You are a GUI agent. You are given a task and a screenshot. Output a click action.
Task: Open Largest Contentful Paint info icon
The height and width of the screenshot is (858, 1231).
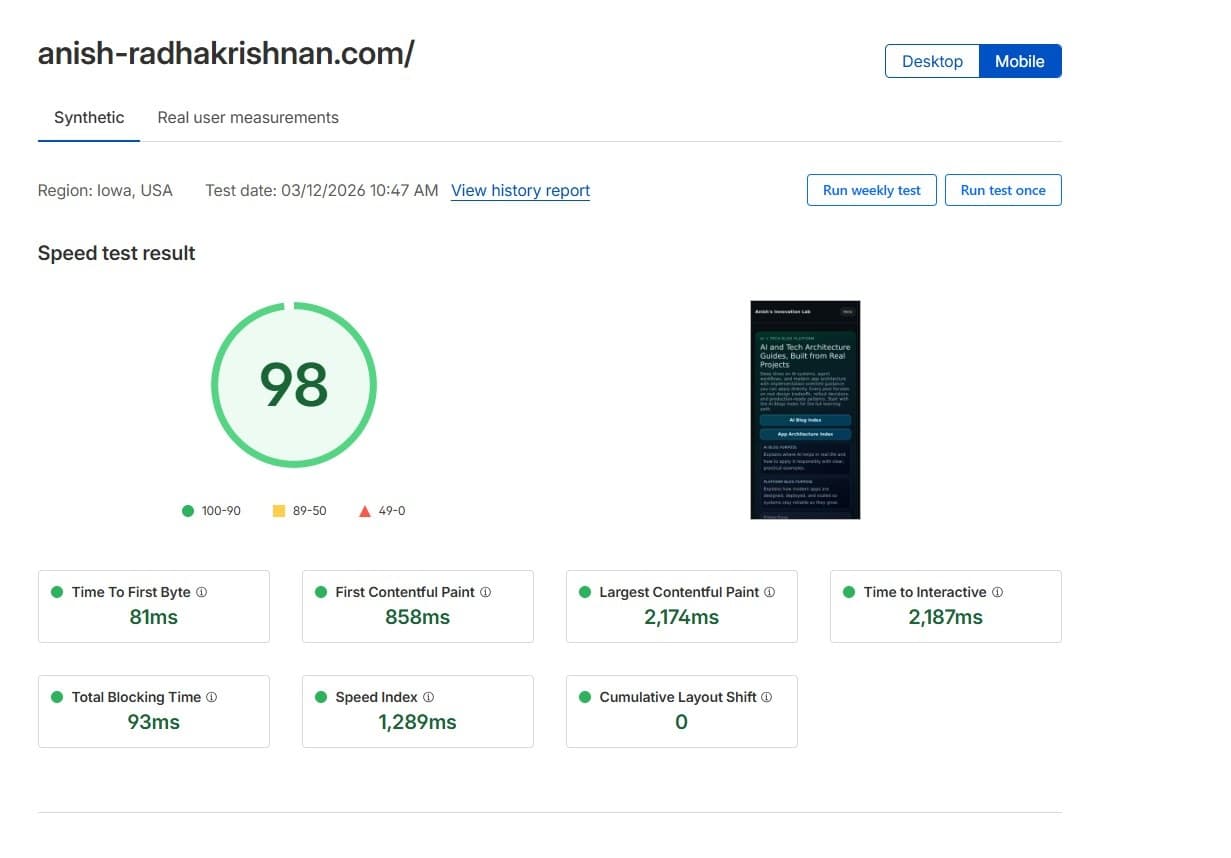[x=769, y=592]
